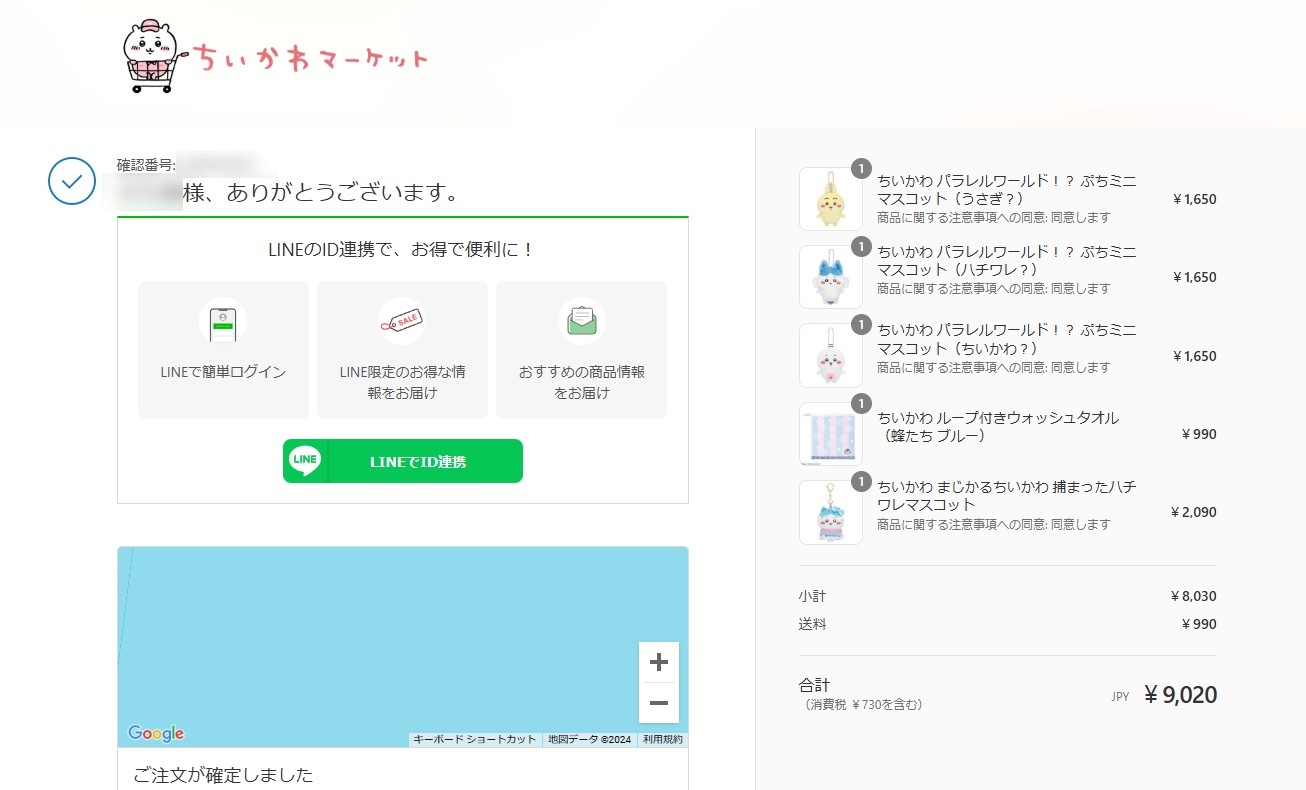Click the ご注文が確定しました heading
Viewport: 1306px width, 790px height.
click(223, 775)
